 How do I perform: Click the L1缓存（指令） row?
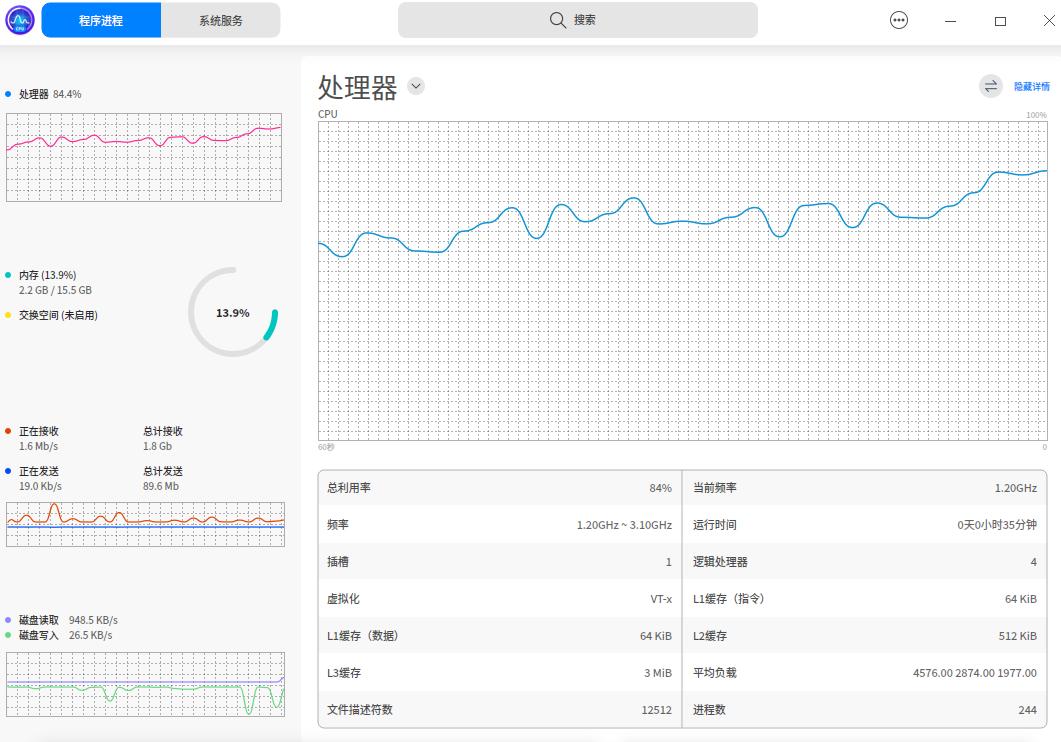tap(864, 599)
